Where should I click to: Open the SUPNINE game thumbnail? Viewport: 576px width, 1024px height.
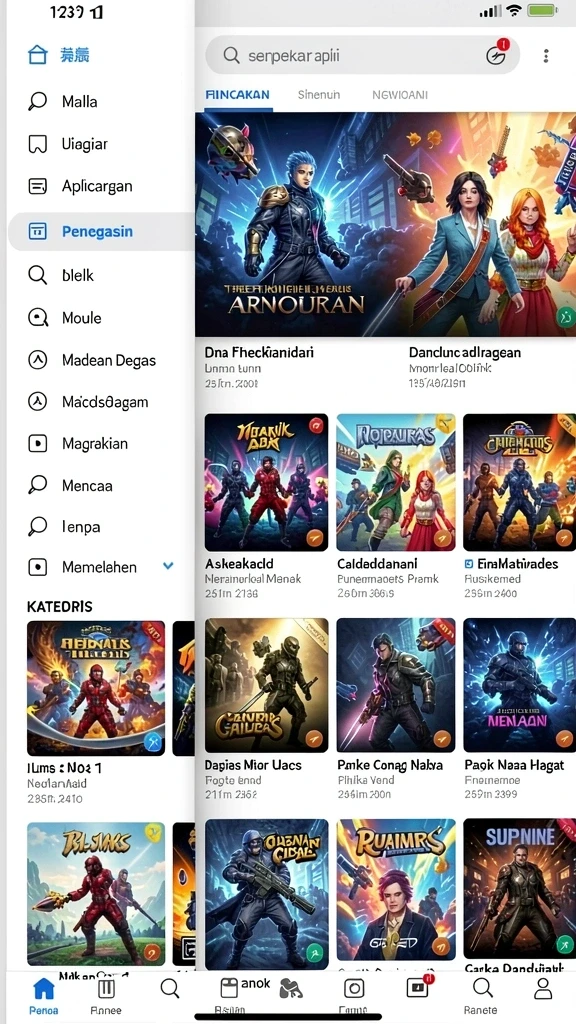pyautogui.click(x=519, y=888)
